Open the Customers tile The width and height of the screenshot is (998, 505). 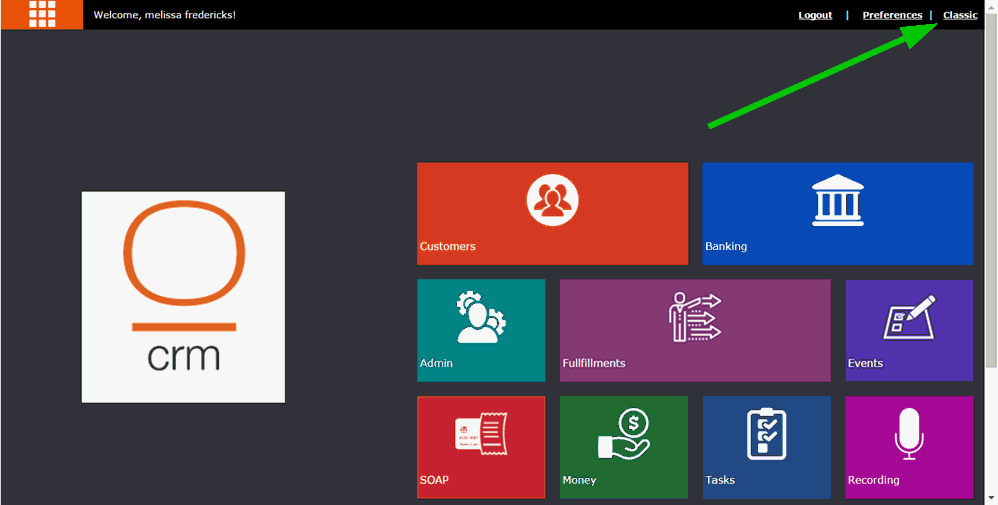(552, 213)
